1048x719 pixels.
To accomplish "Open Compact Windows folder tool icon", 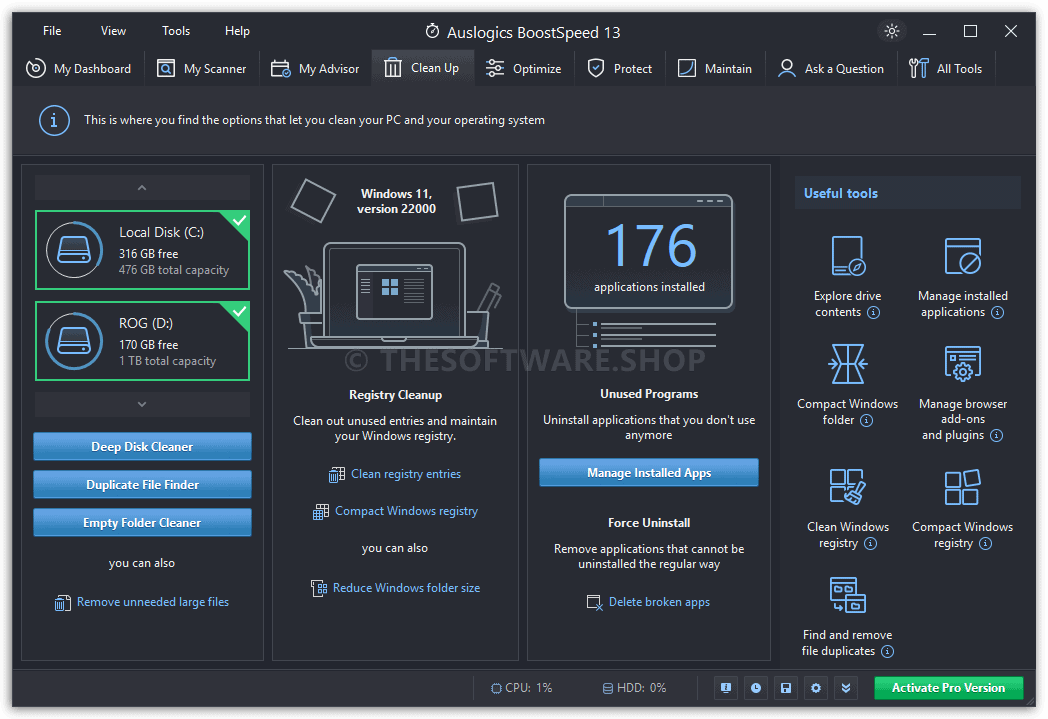I will coord(847,364).
